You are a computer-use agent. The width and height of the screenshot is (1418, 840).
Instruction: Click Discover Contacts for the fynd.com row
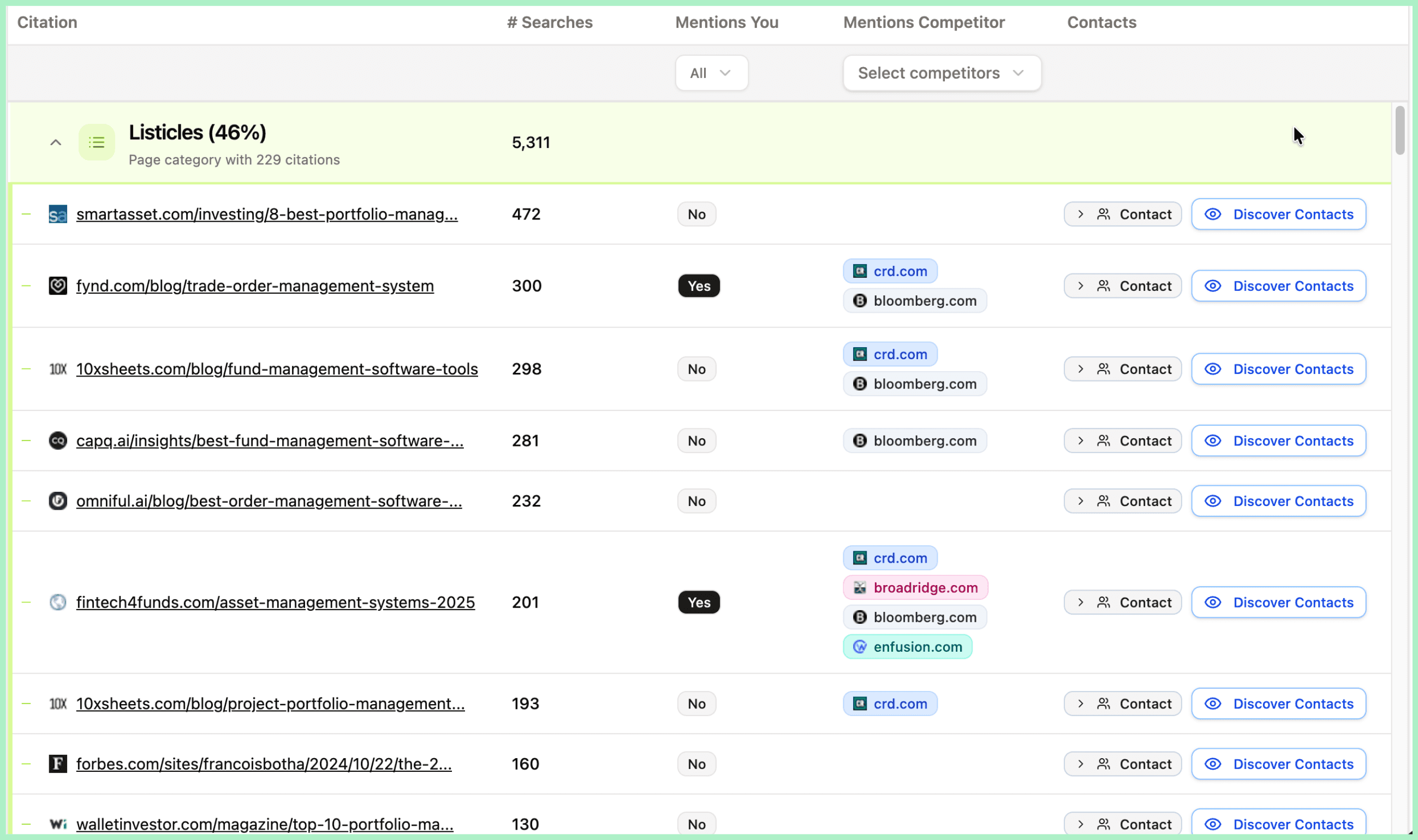pyautogui.click(x=1278, y=286)
